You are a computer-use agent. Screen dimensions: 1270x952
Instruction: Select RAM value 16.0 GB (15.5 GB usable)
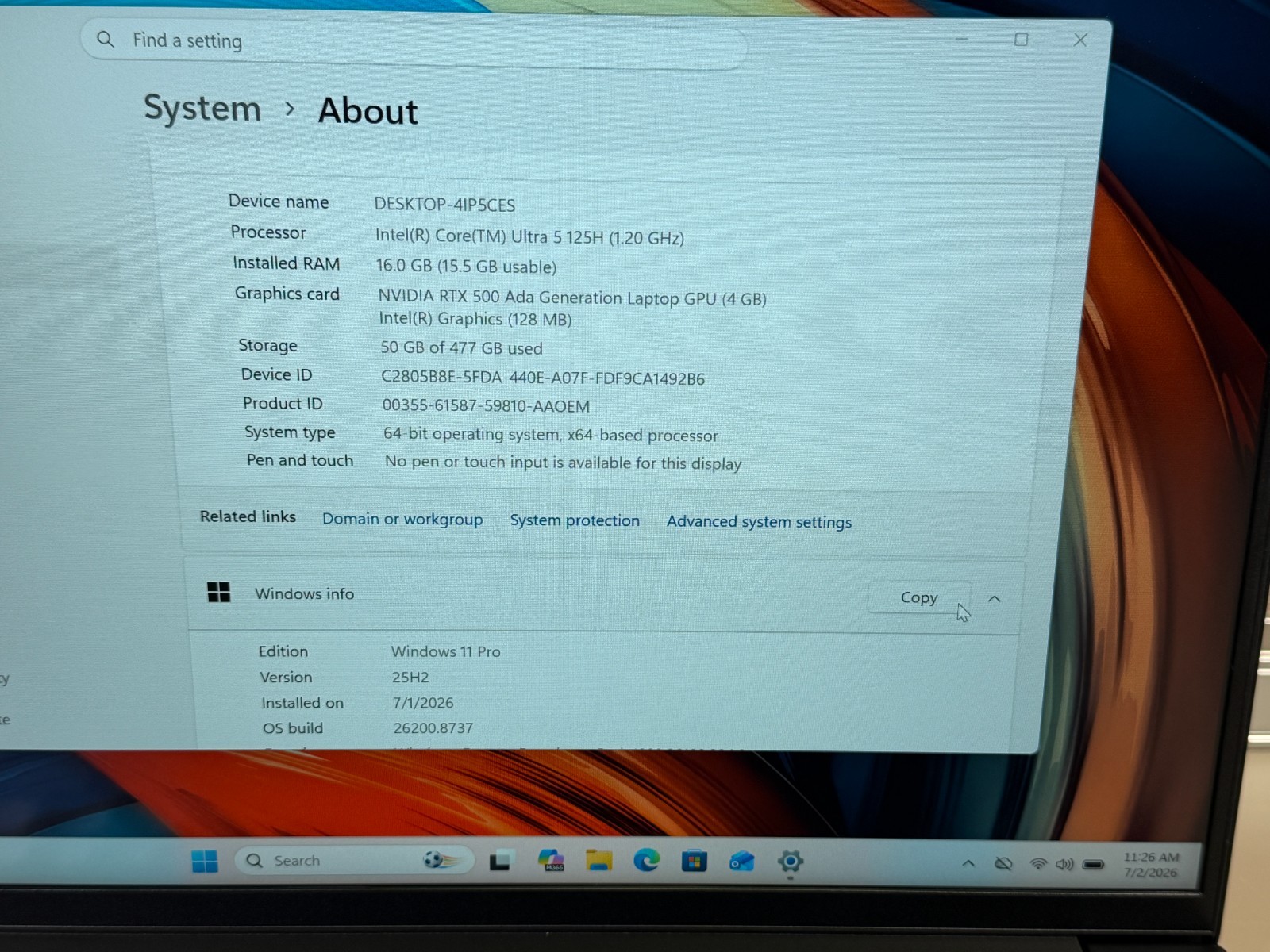[467, 267]
